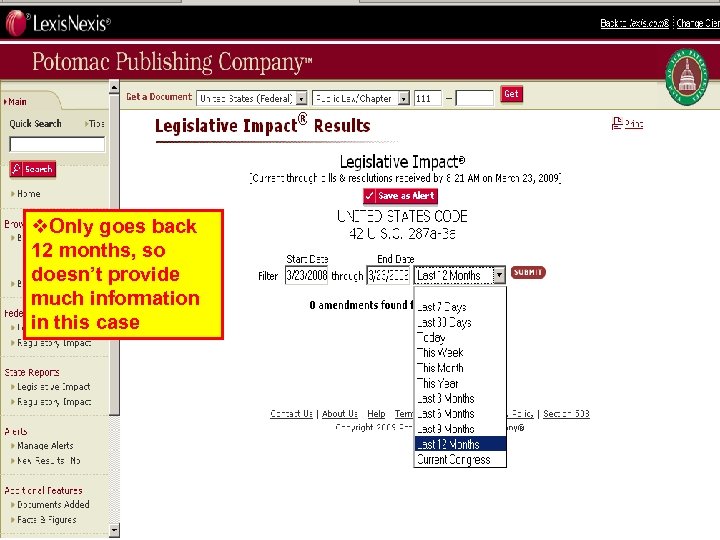The width and height of the screenshot is (720, 540).
Task: Select the Main tab in sidebar
Action: tap(17, 102)
